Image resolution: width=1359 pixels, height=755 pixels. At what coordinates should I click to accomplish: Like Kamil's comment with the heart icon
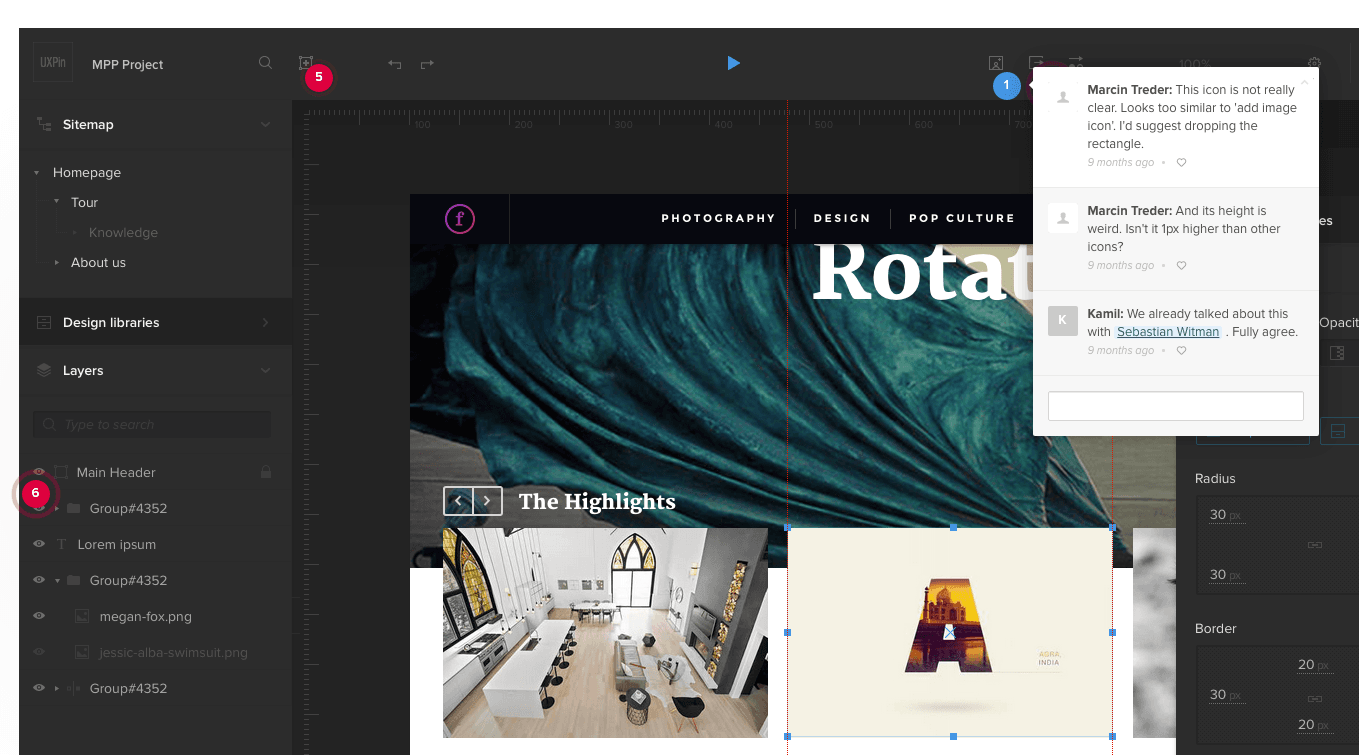click(x=1181, y=351)
